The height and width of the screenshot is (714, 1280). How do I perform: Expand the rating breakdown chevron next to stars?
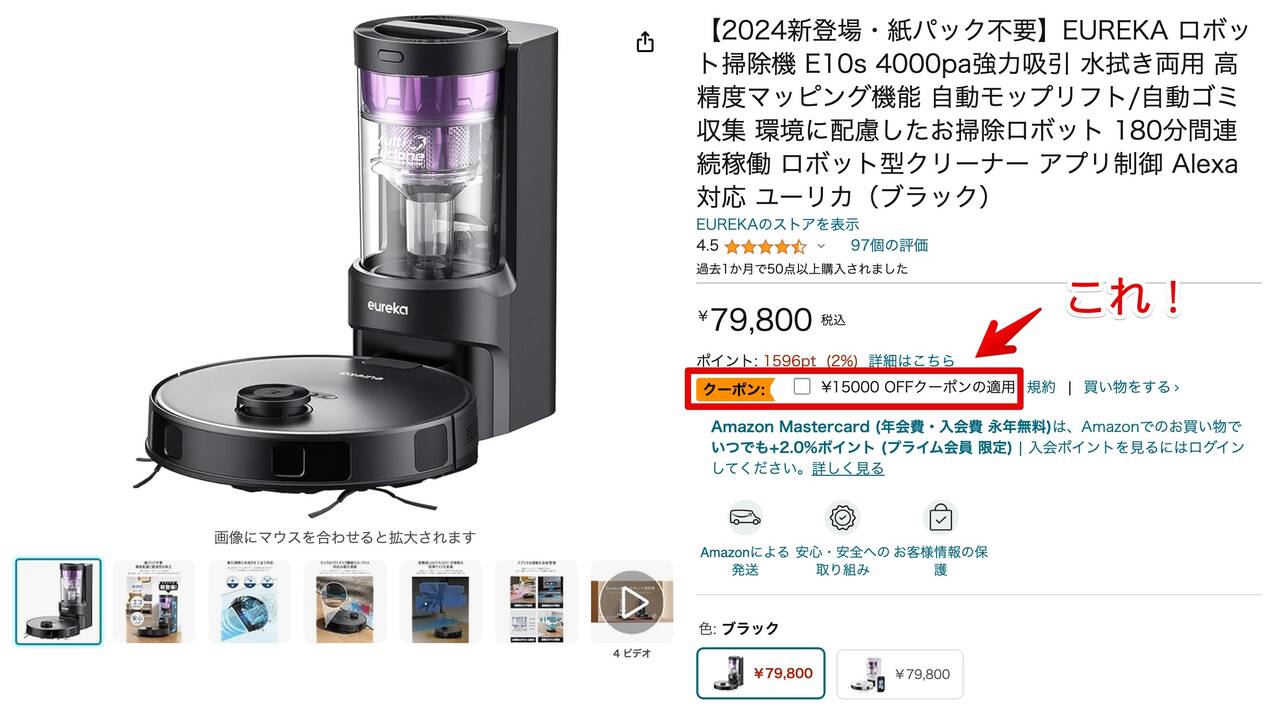821,246
